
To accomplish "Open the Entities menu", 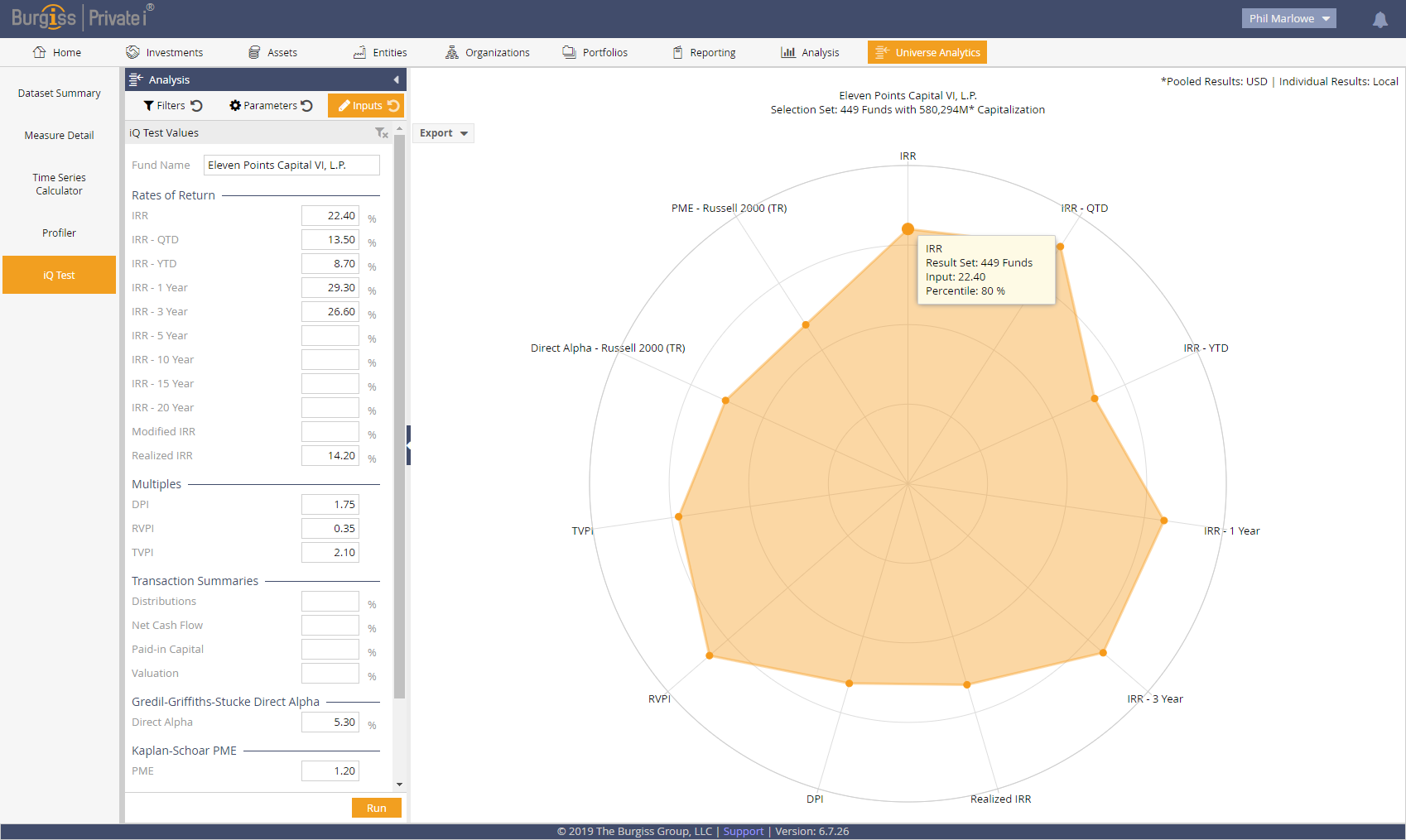I will 380,52.
